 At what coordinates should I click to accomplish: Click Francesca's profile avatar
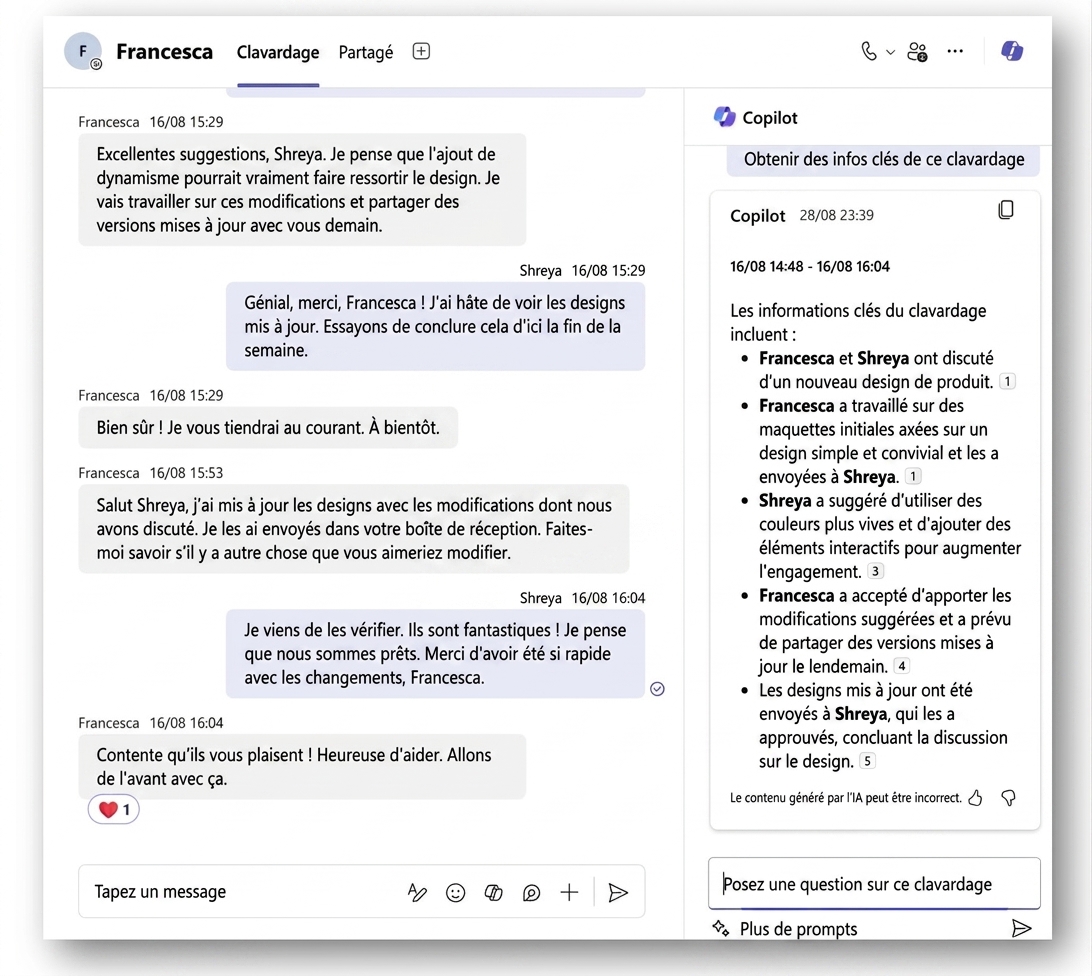tap(83, 51)
